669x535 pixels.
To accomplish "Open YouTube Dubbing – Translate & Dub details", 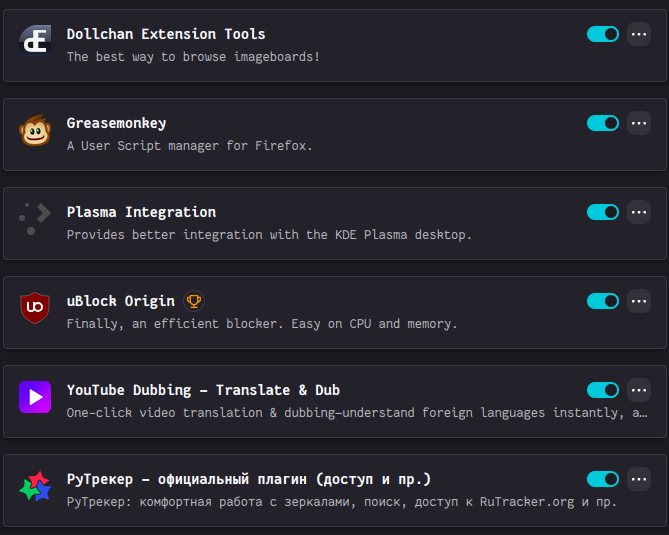I will pos(203,390).
